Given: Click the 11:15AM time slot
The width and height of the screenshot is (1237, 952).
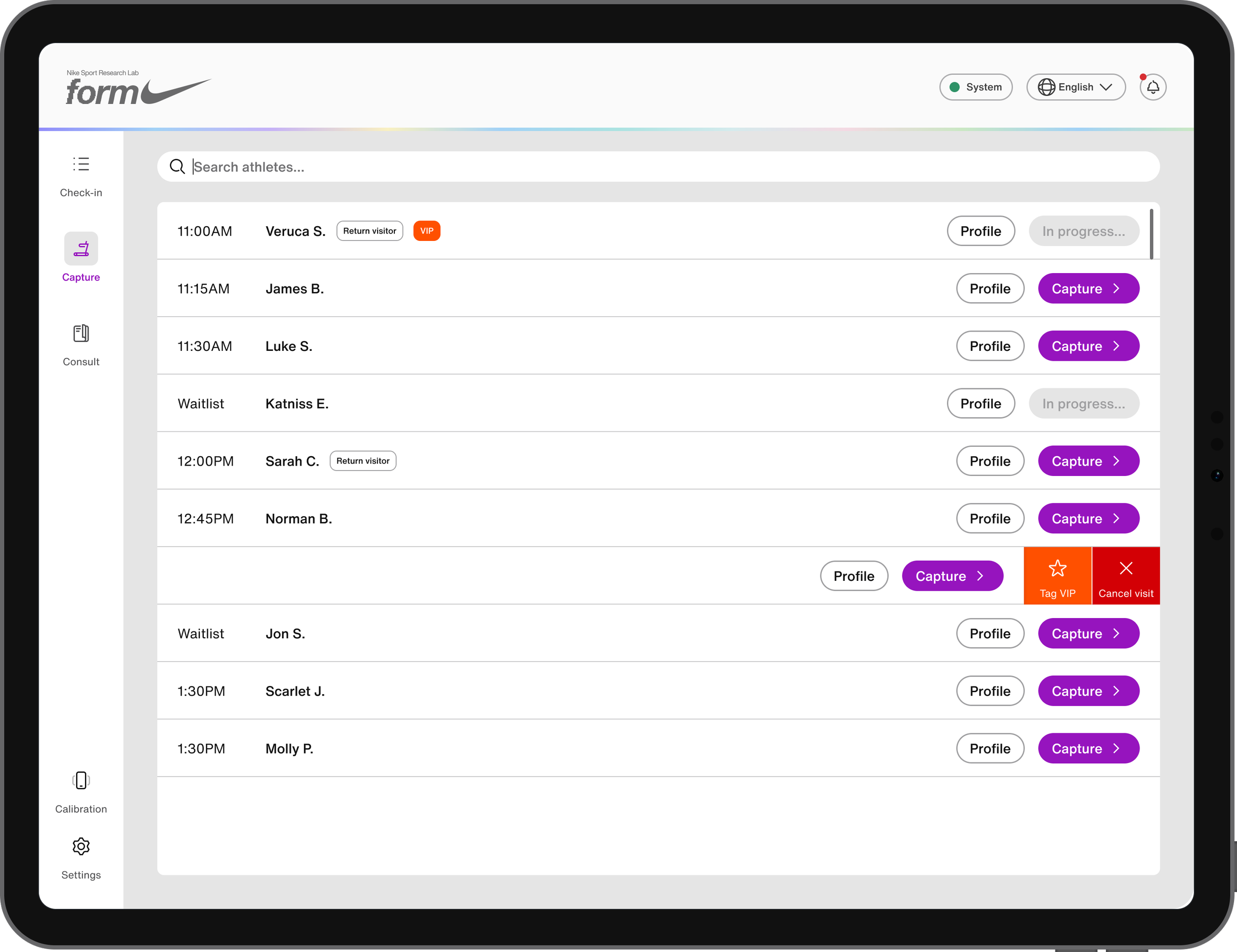Looking at the screenshot, I should pyautogui.click(x=203, y=289).
